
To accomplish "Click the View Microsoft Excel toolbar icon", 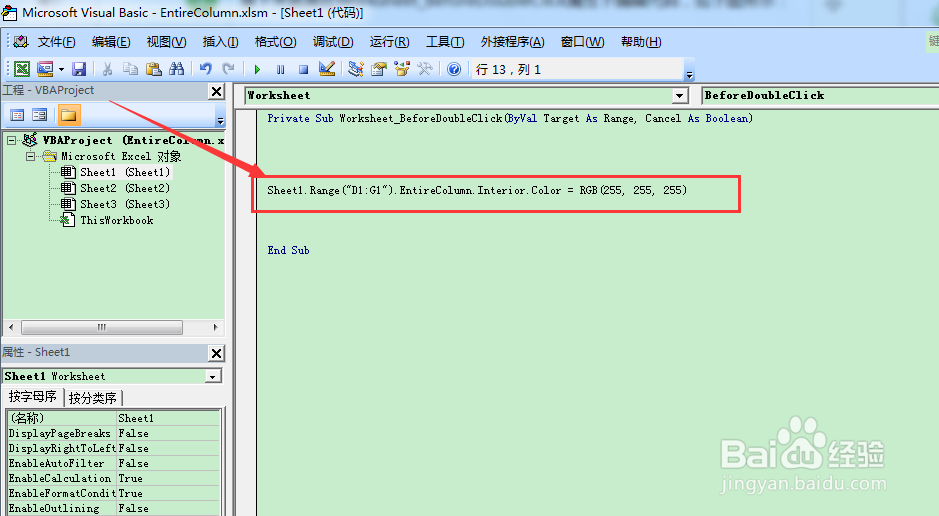I will (22, 69).
